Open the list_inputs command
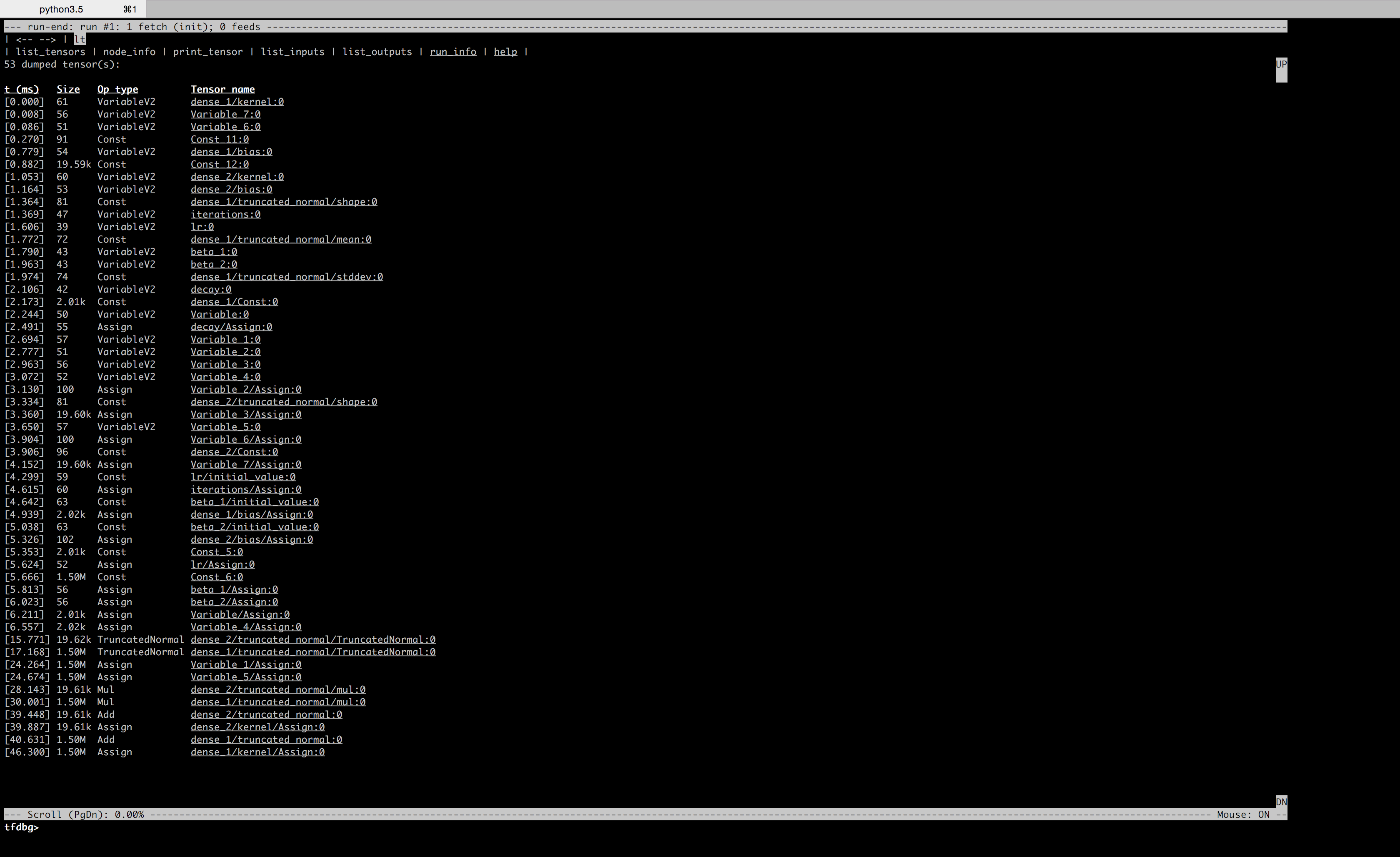The image size is (1400, 857). point(293,52)
